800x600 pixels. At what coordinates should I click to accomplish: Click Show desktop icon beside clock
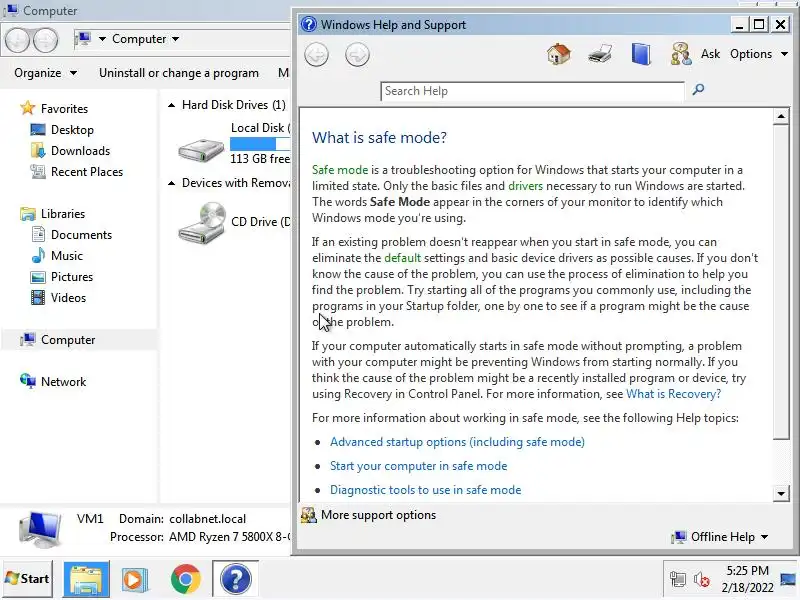coord(788,579)
